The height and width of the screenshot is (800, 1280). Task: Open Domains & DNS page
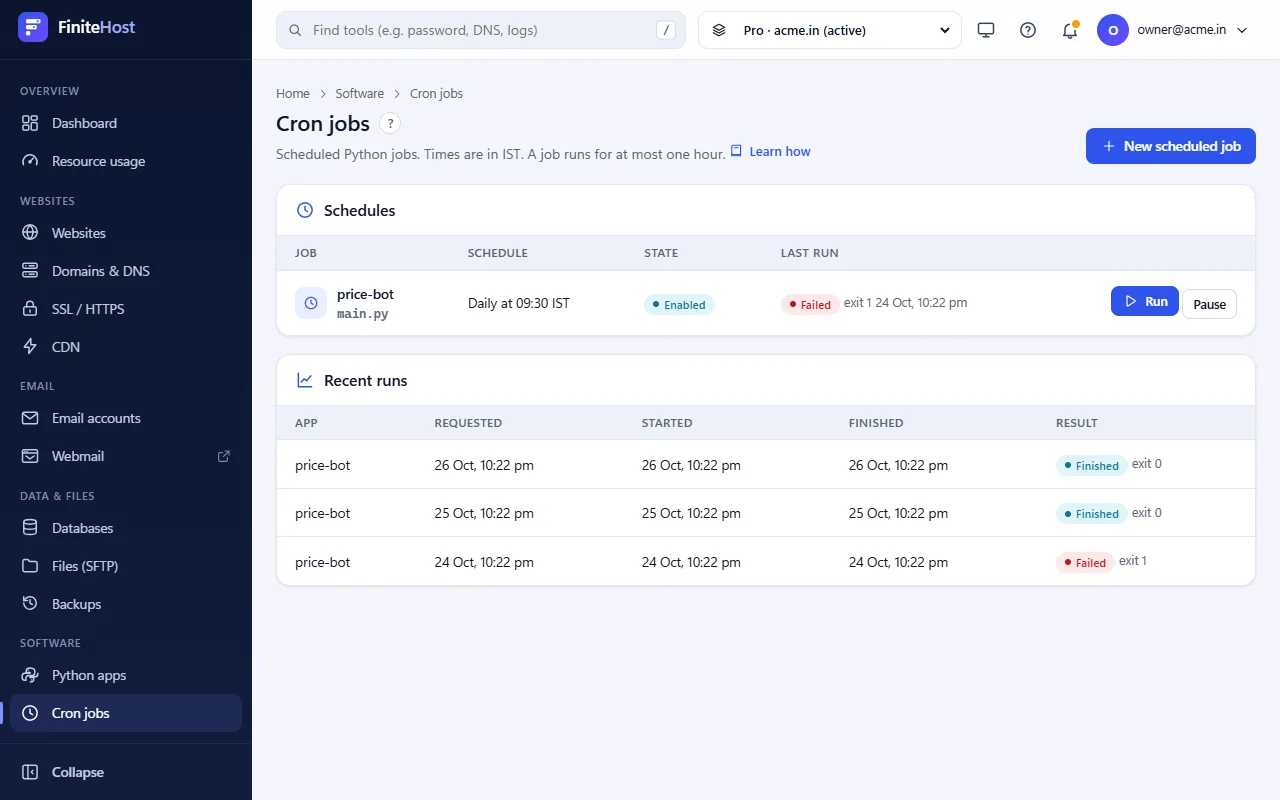pos(126,271)
